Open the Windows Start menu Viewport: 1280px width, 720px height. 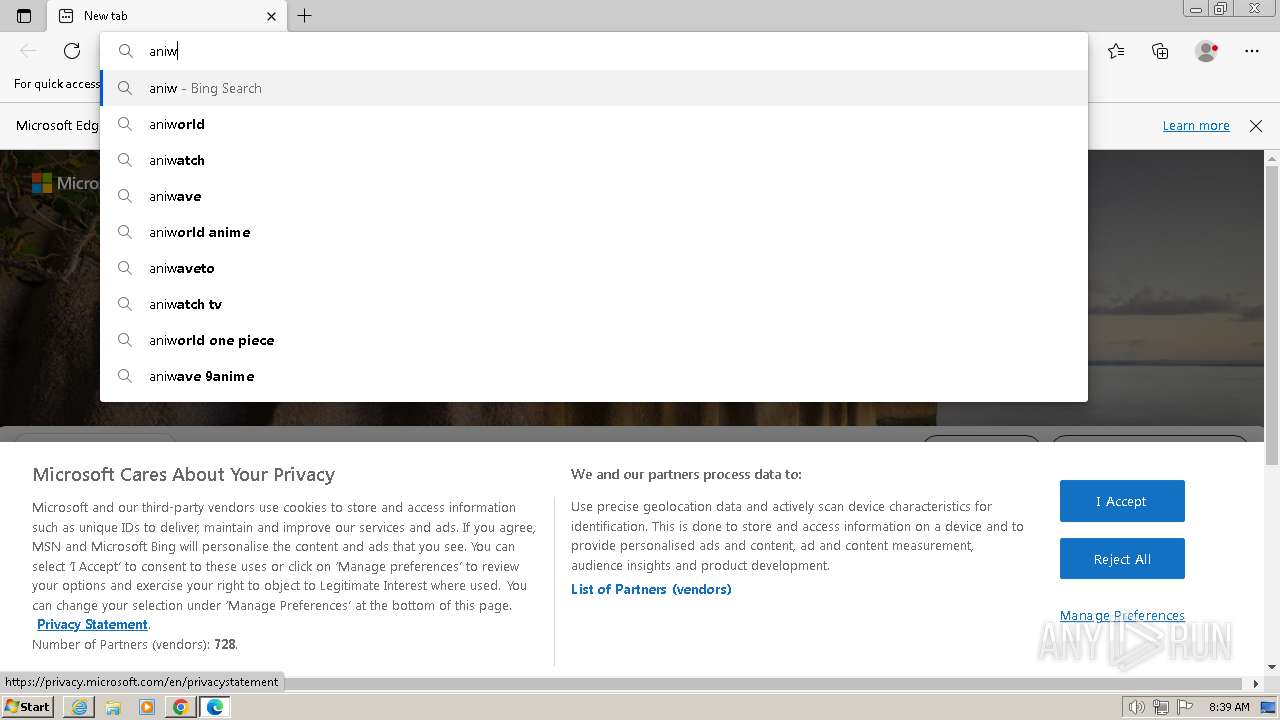pyautogui.click(x=27, y=706)
